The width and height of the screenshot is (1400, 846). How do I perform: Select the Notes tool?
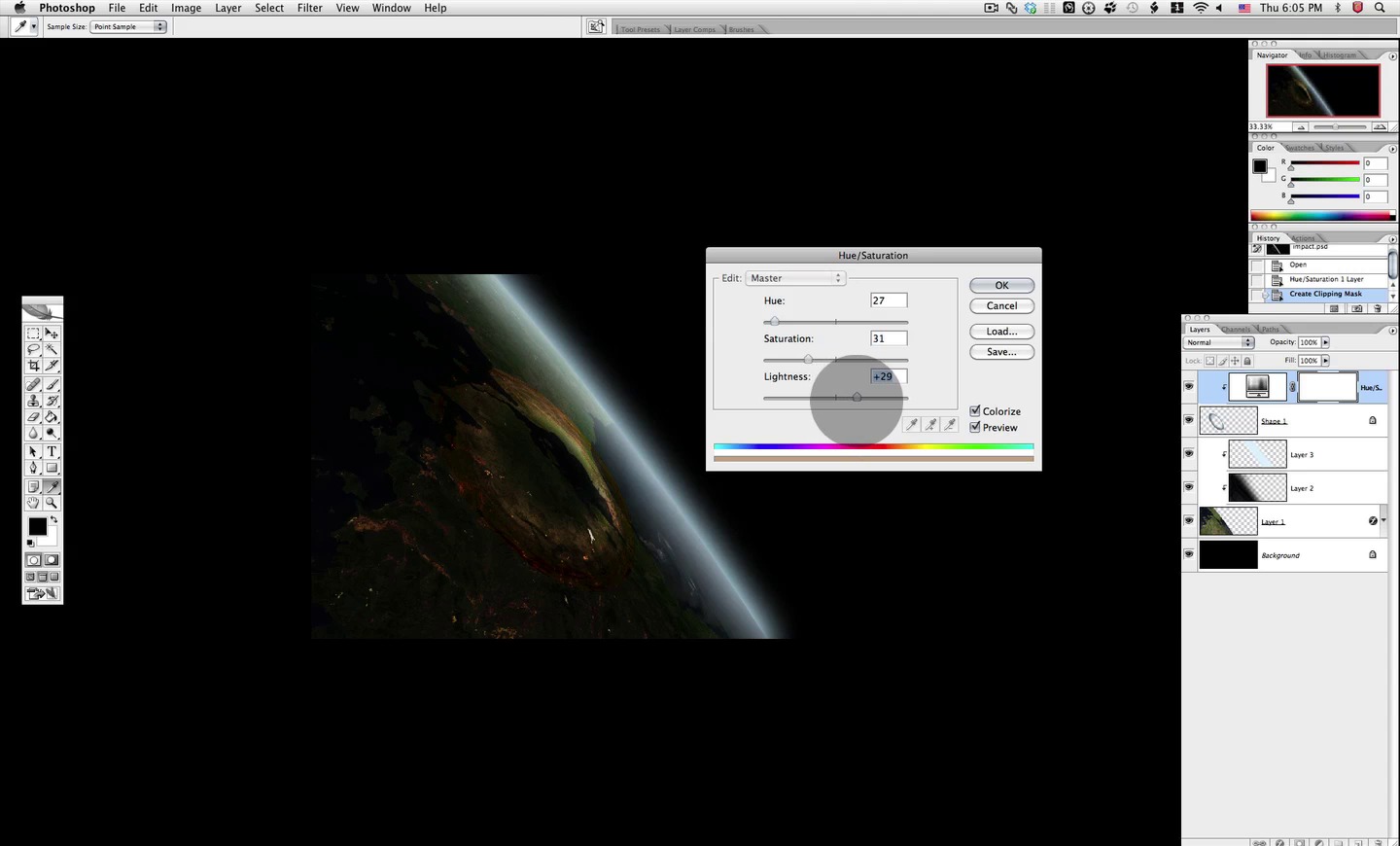click(x=33, y=486)
